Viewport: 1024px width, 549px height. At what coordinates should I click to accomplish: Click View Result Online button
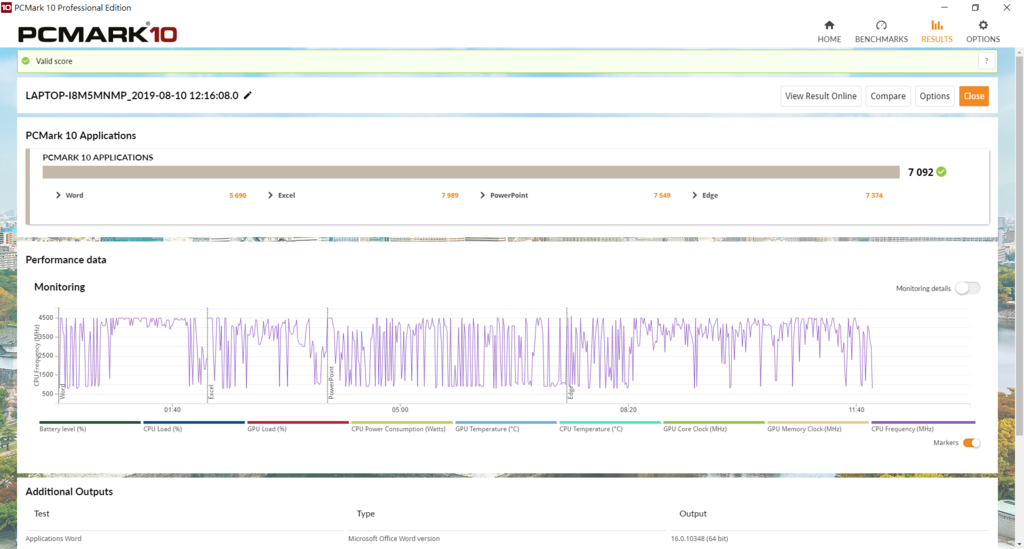point(820,96)
